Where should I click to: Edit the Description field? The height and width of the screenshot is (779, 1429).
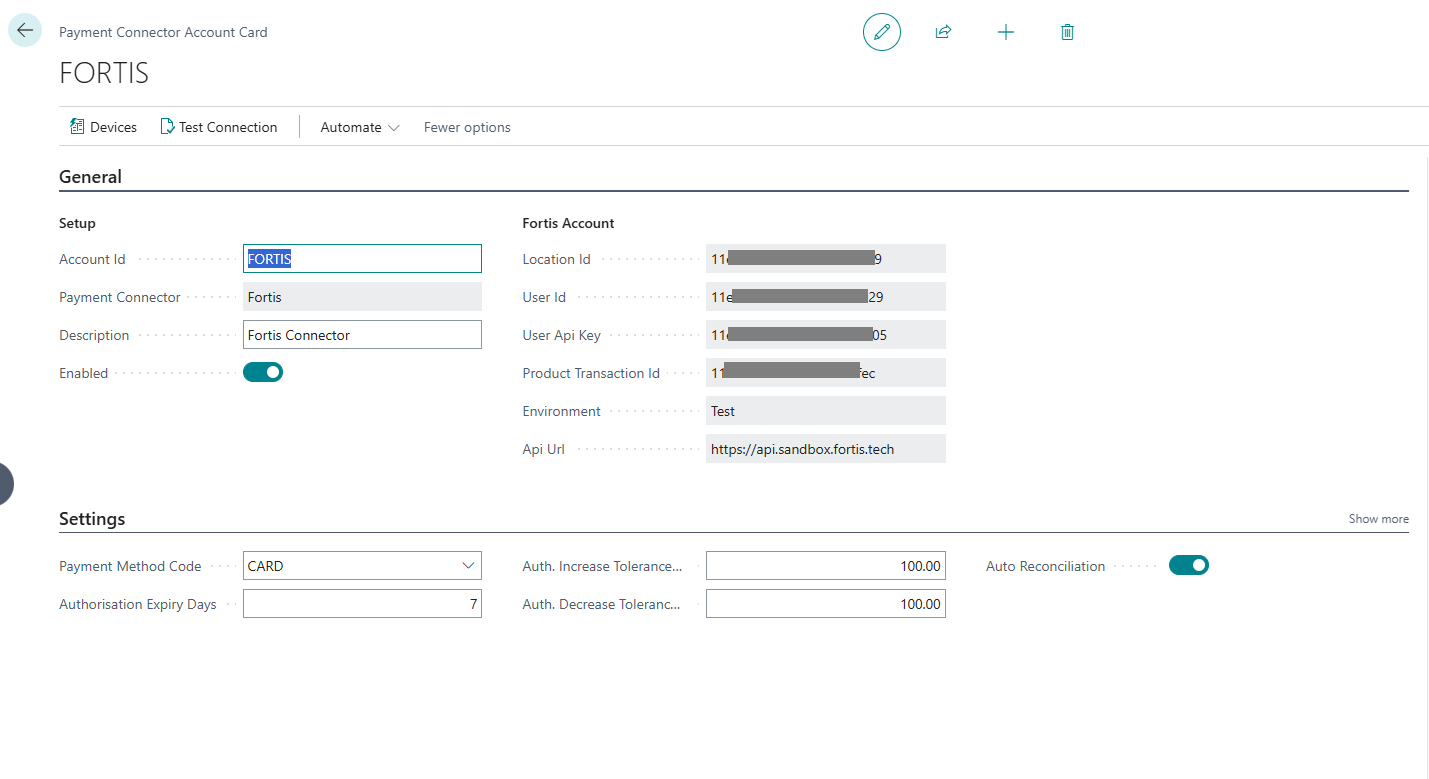coord(362,335)
